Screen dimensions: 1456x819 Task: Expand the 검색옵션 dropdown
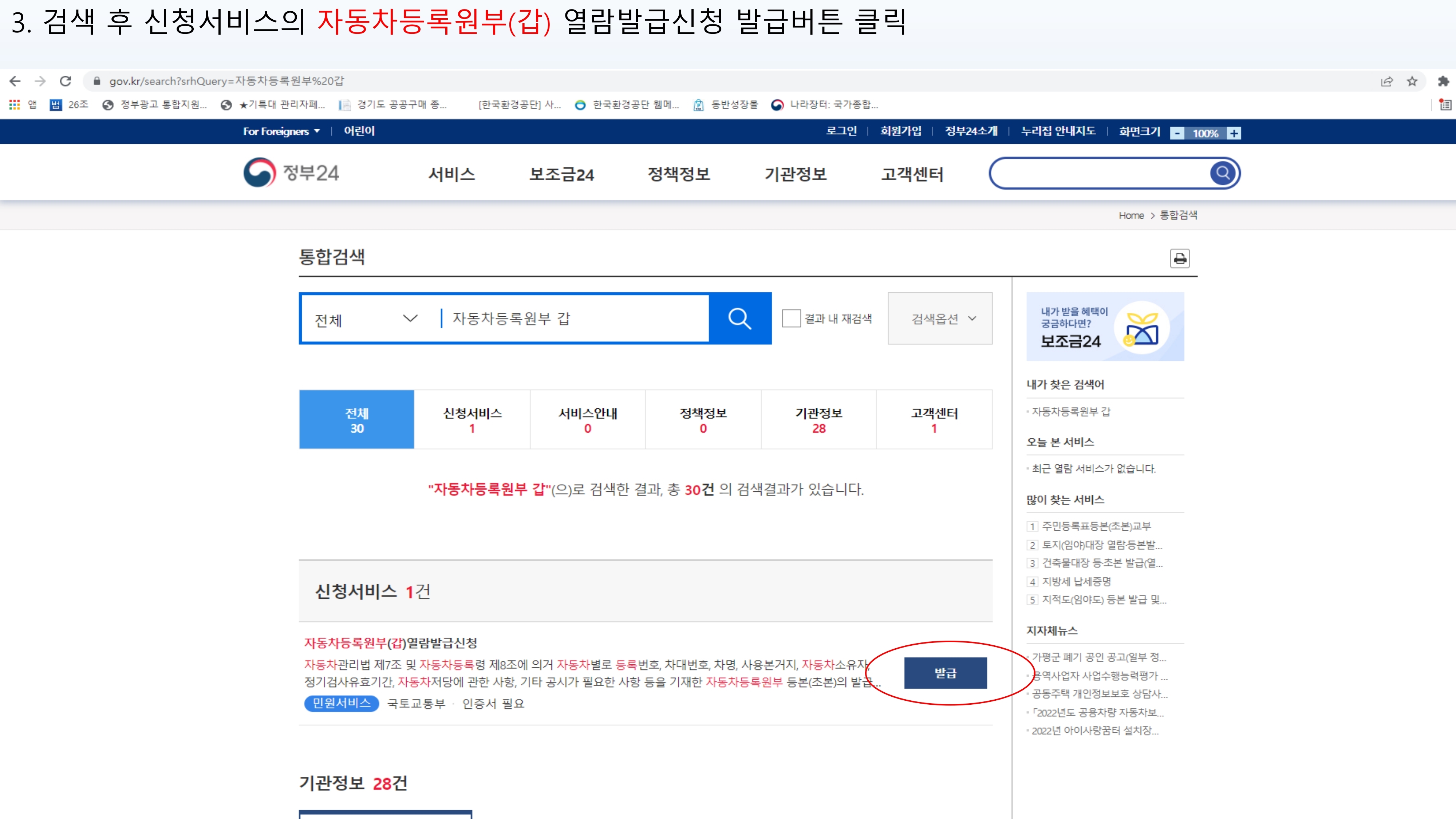(x=940, y=318)
